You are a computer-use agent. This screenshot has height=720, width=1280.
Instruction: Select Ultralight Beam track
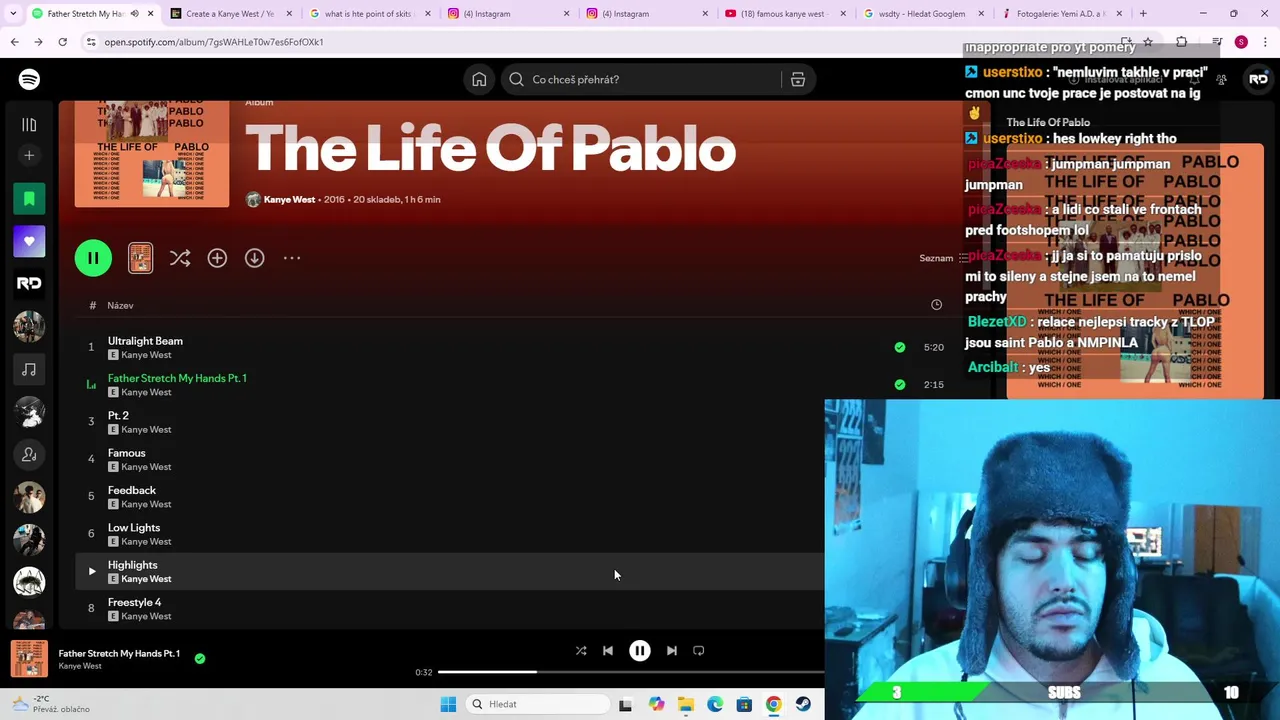[145, 341]
